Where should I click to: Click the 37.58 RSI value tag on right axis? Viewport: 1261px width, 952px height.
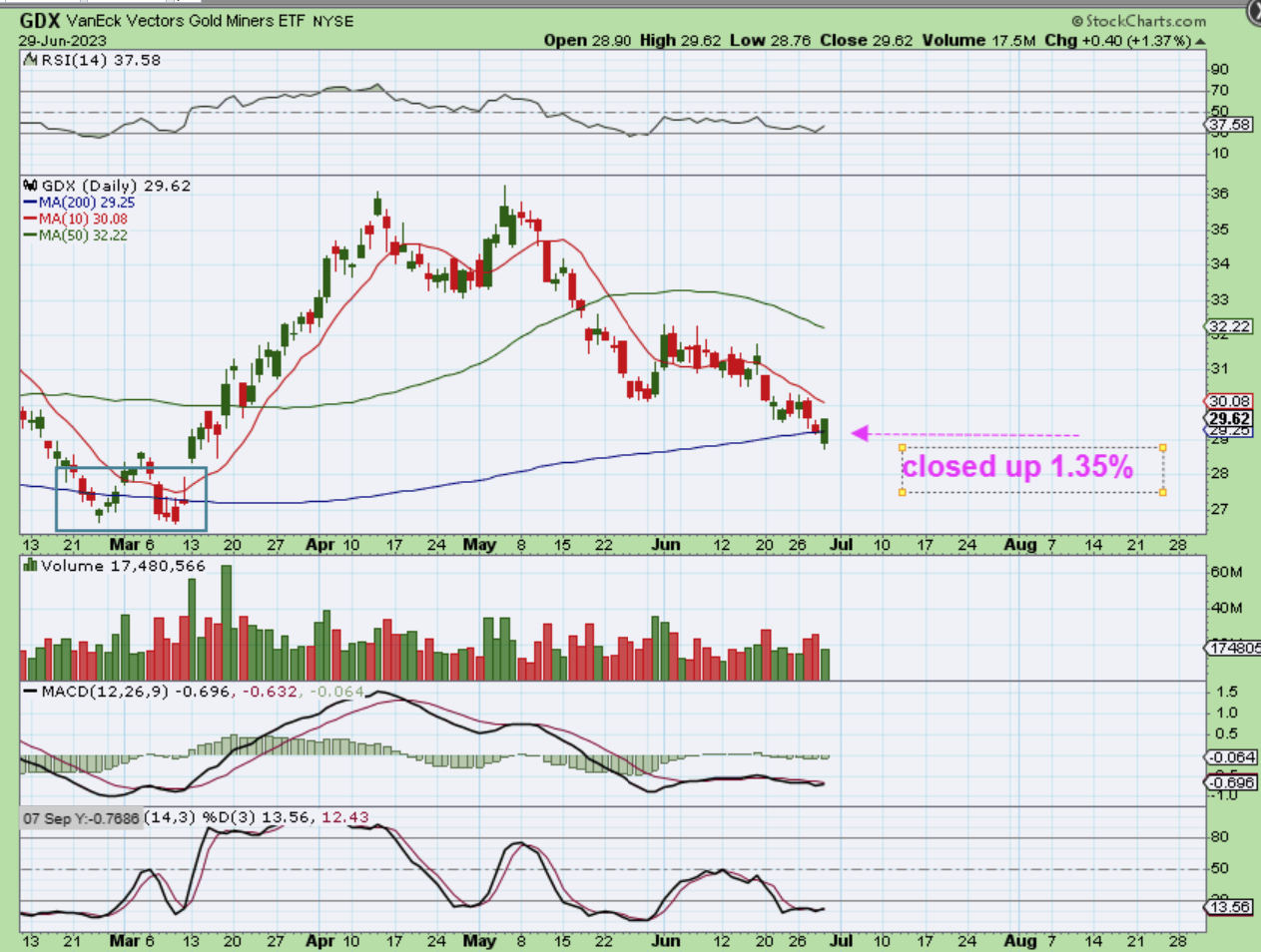pyautogui.click(x=1229, y=125)
